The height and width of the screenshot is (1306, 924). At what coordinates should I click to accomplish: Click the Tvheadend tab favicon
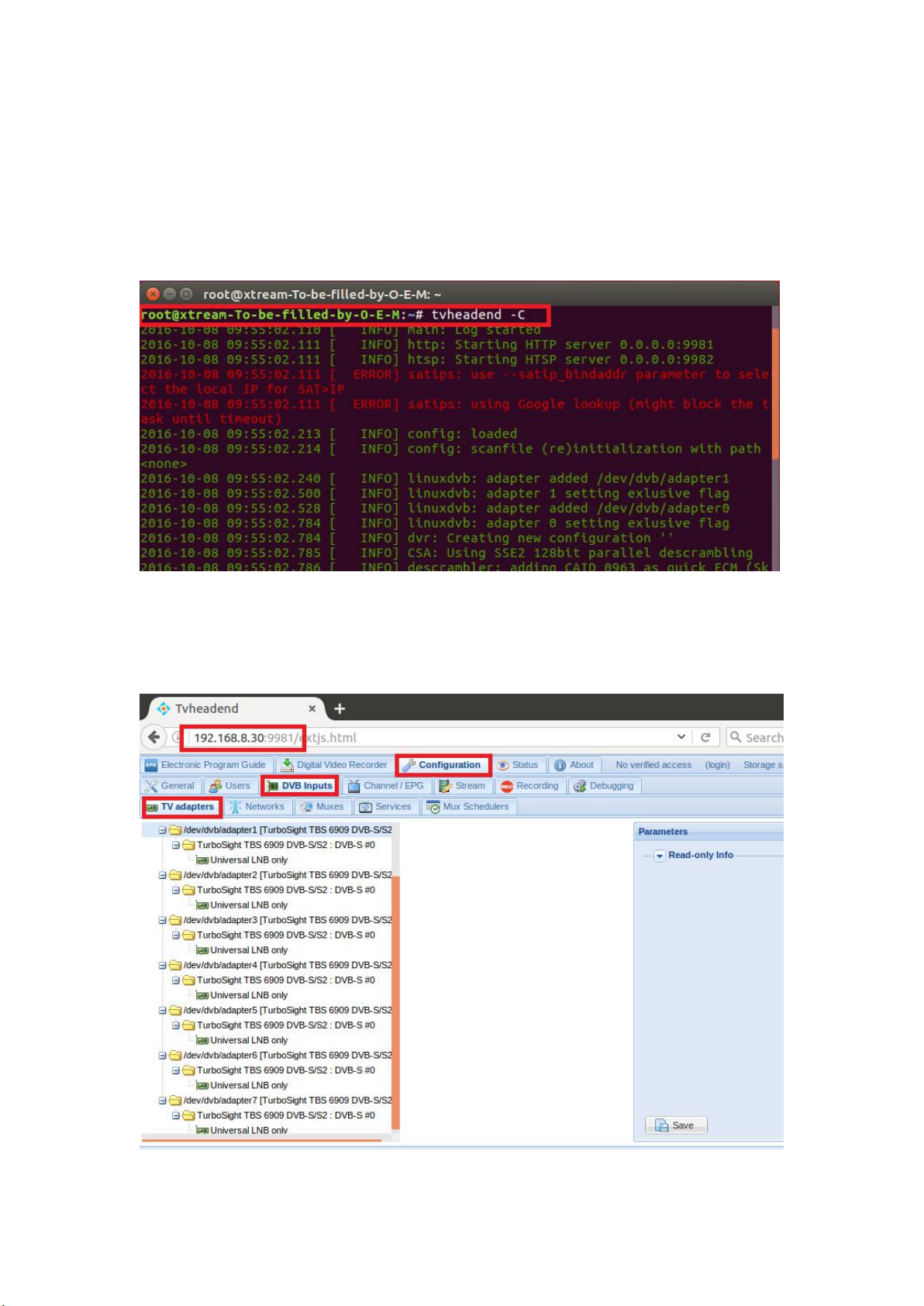pyautogui.click(x=164, y=708)
